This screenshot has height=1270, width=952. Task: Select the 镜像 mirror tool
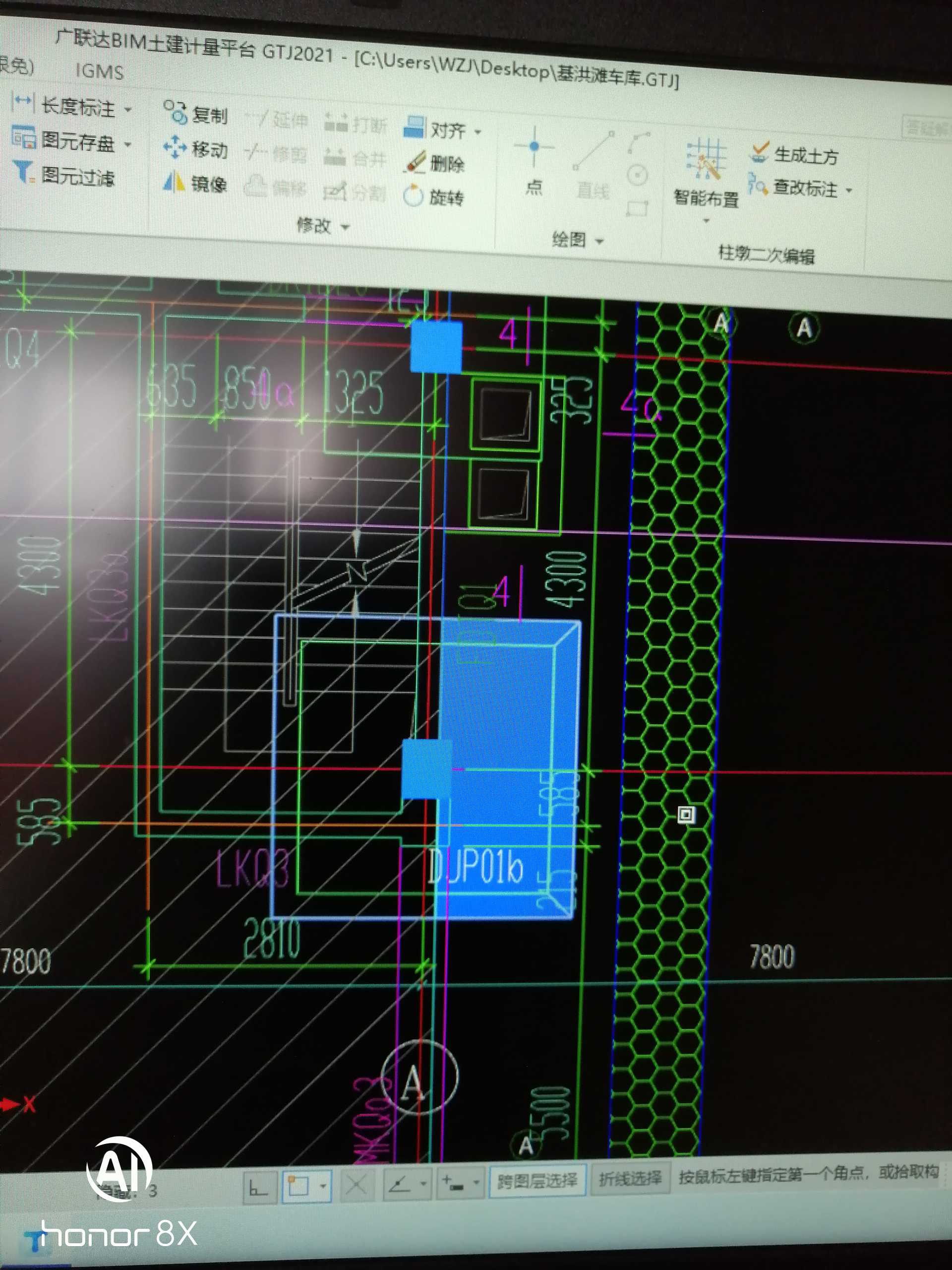196,183
